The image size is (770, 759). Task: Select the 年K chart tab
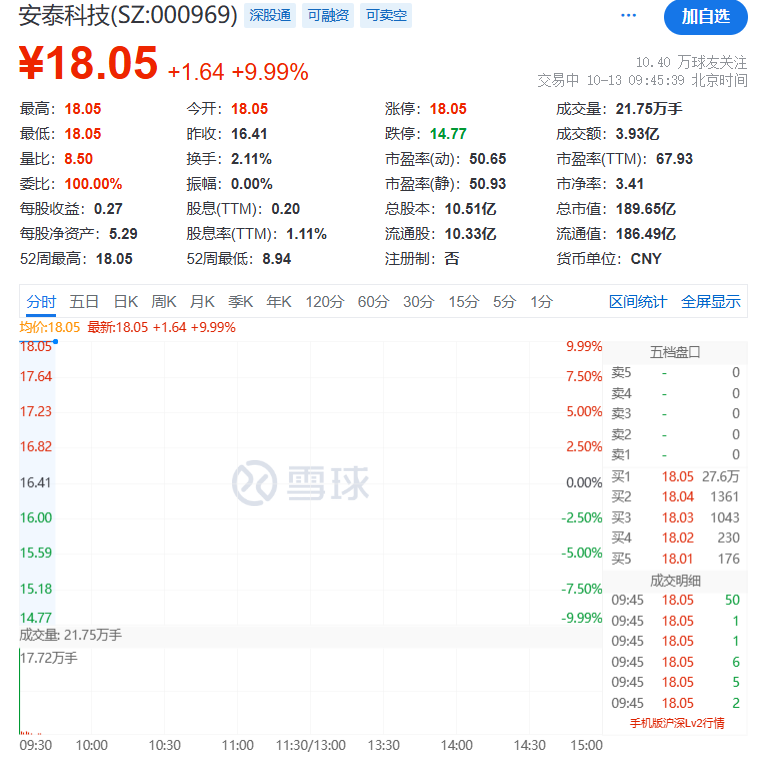(279, 301)
